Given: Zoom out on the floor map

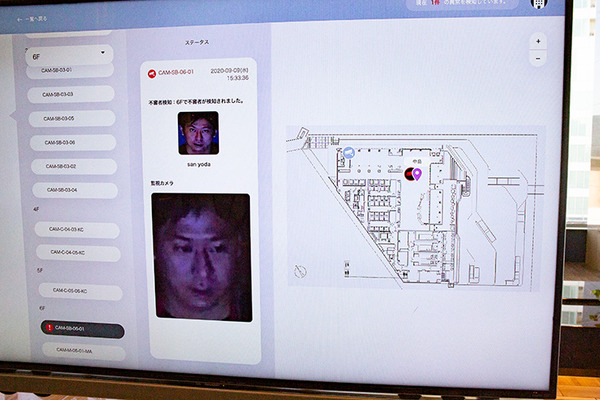Looking at the screenshot, I should pos(539,58).
